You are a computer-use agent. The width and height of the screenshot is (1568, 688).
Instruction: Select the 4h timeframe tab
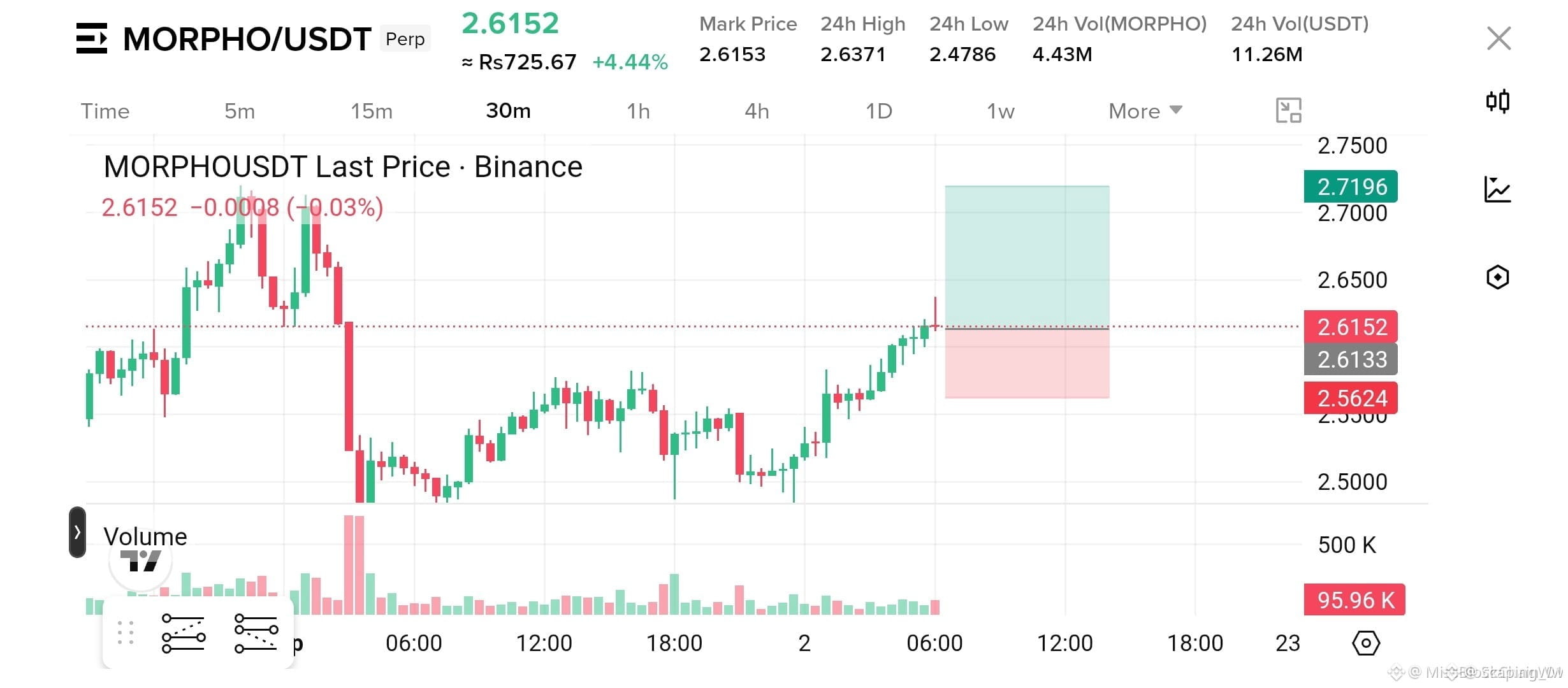point(757,111)
